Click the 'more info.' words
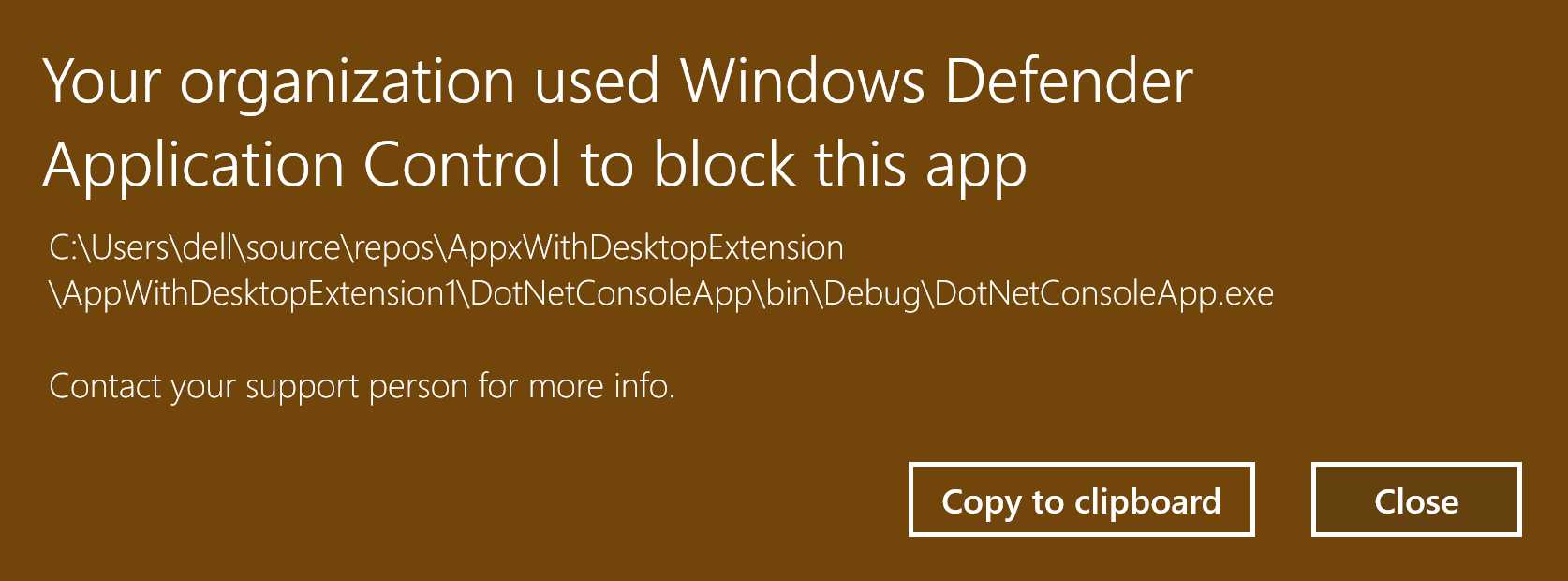The height and width of the screenshot is (581, 1568). 602,386
